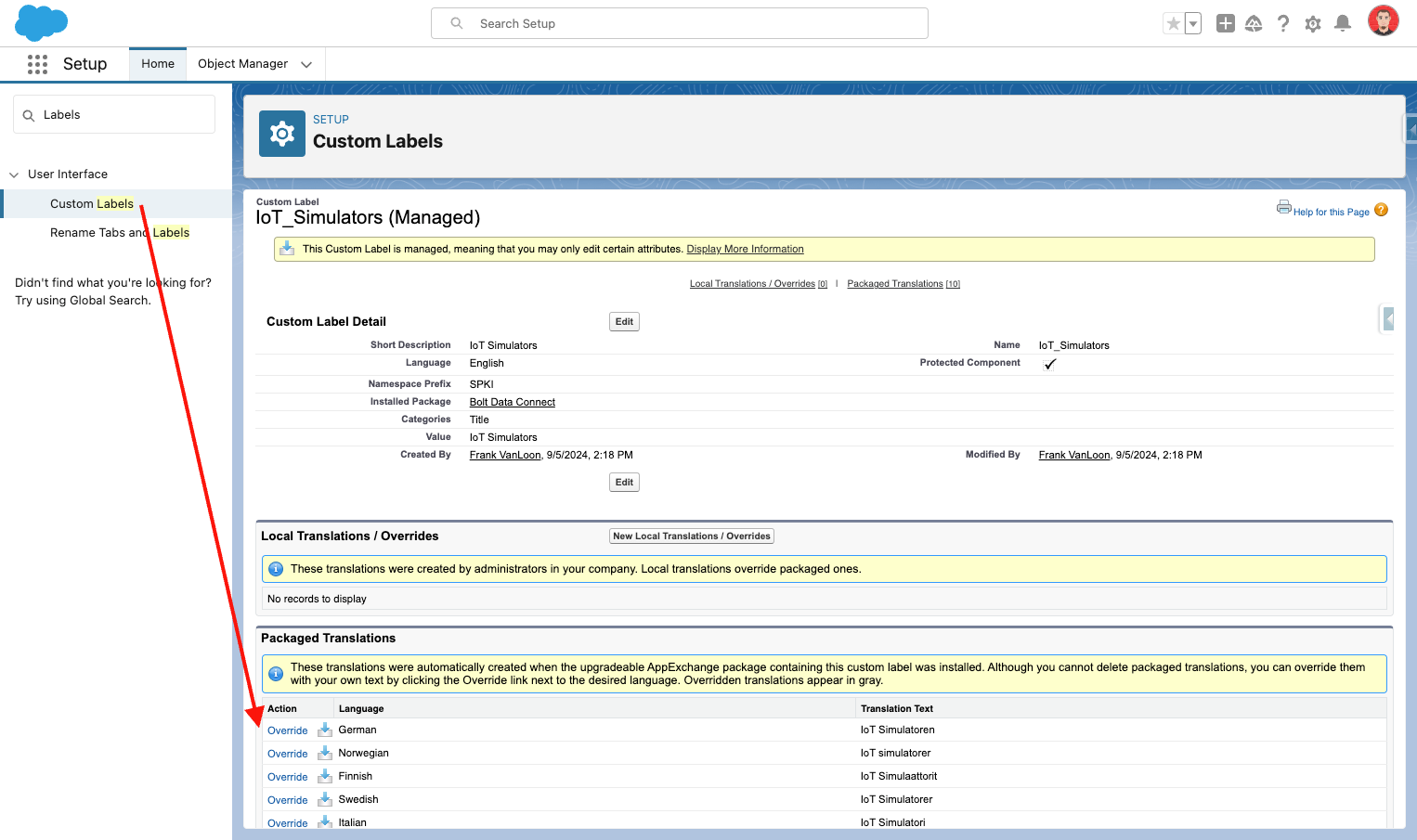
Task: Toggle the Protected Component checkmark
Action: click(1050, 364)
